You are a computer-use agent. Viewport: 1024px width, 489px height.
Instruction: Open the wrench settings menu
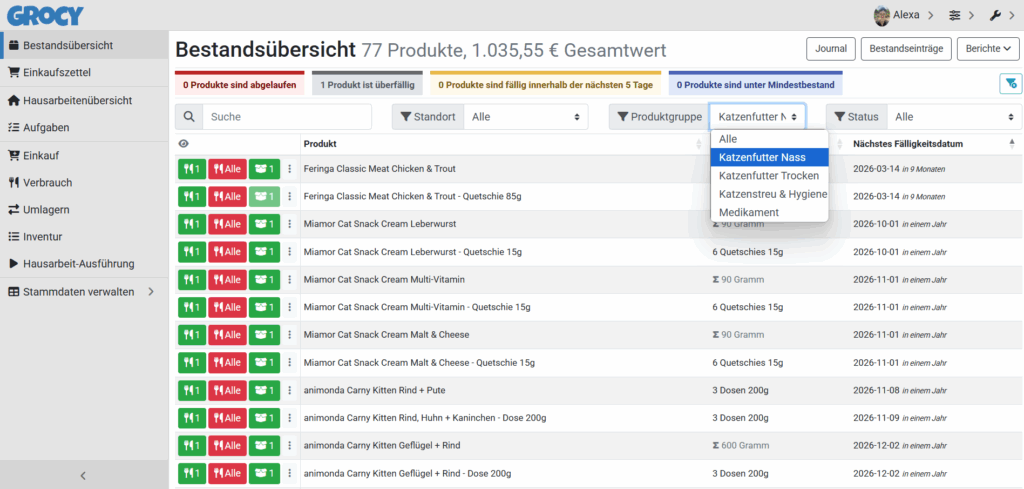(x=1002, y=15)
